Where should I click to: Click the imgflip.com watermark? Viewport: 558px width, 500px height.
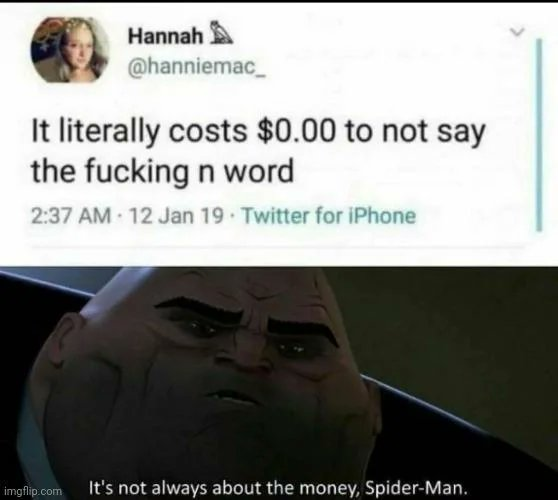(x=33, y=491)
